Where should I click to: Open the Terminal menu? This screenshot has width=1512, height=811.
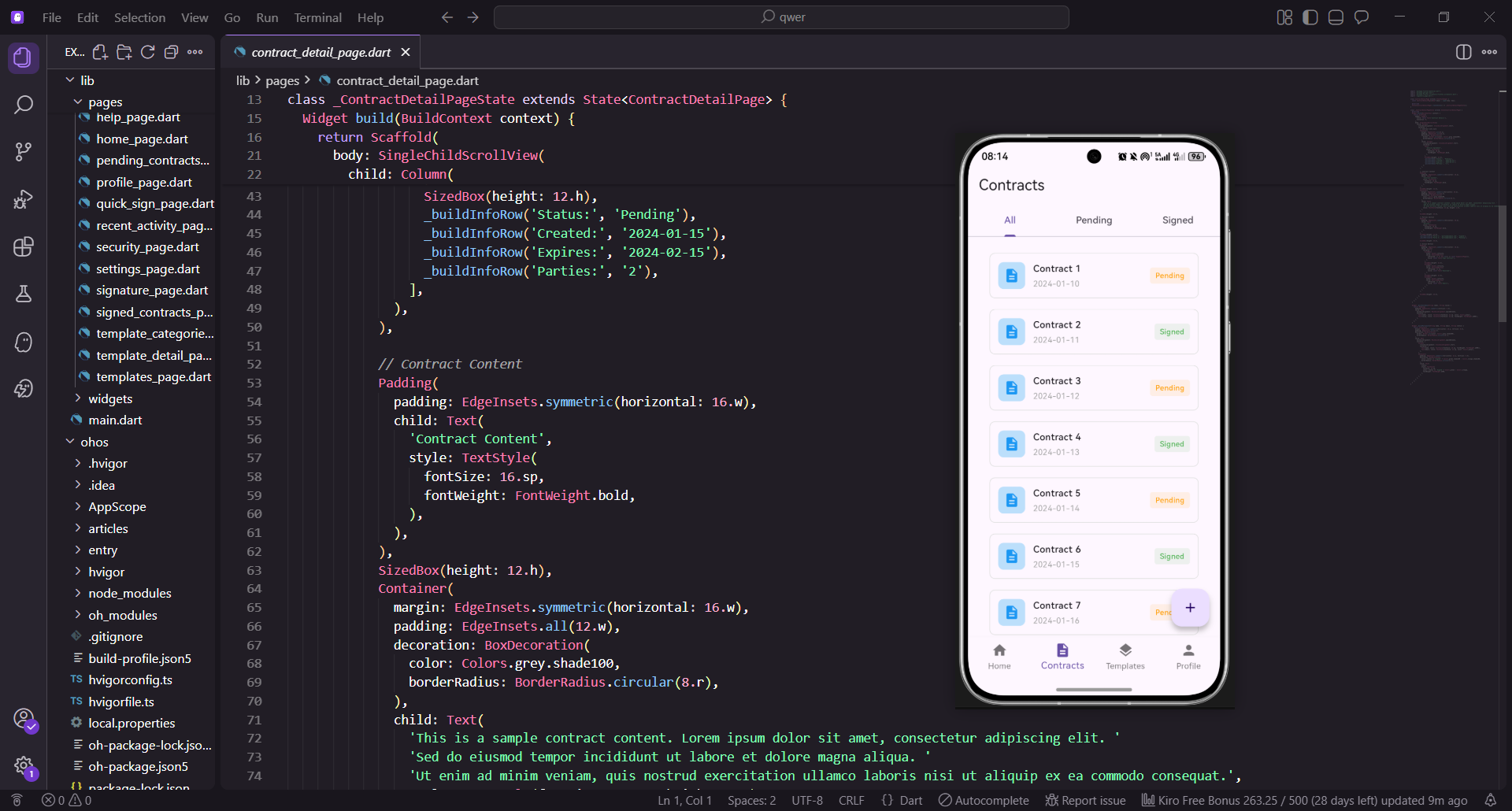coord(317,17)
